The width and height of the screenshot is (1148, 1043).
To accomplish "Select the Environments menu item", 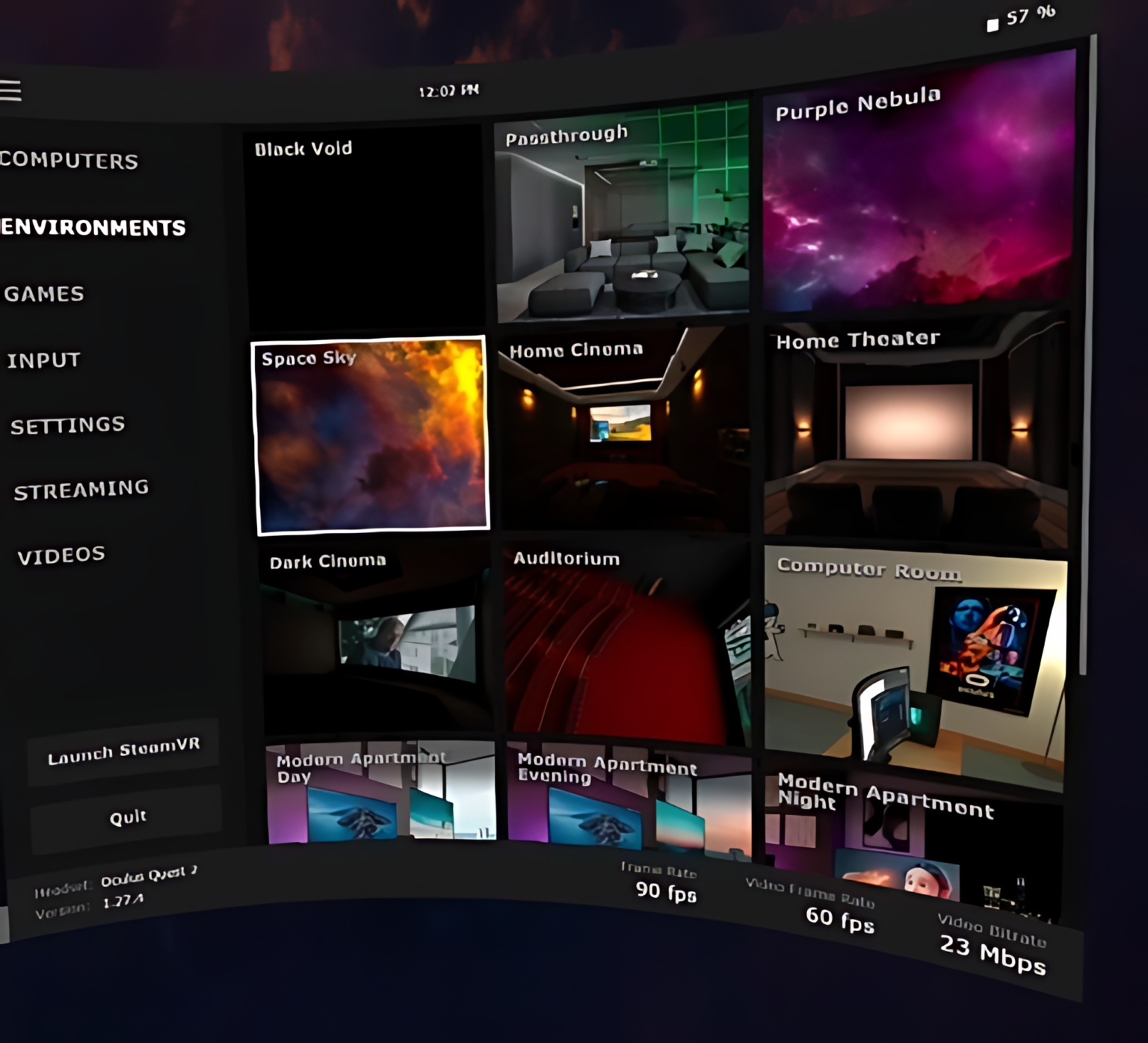I will [93, 227].
